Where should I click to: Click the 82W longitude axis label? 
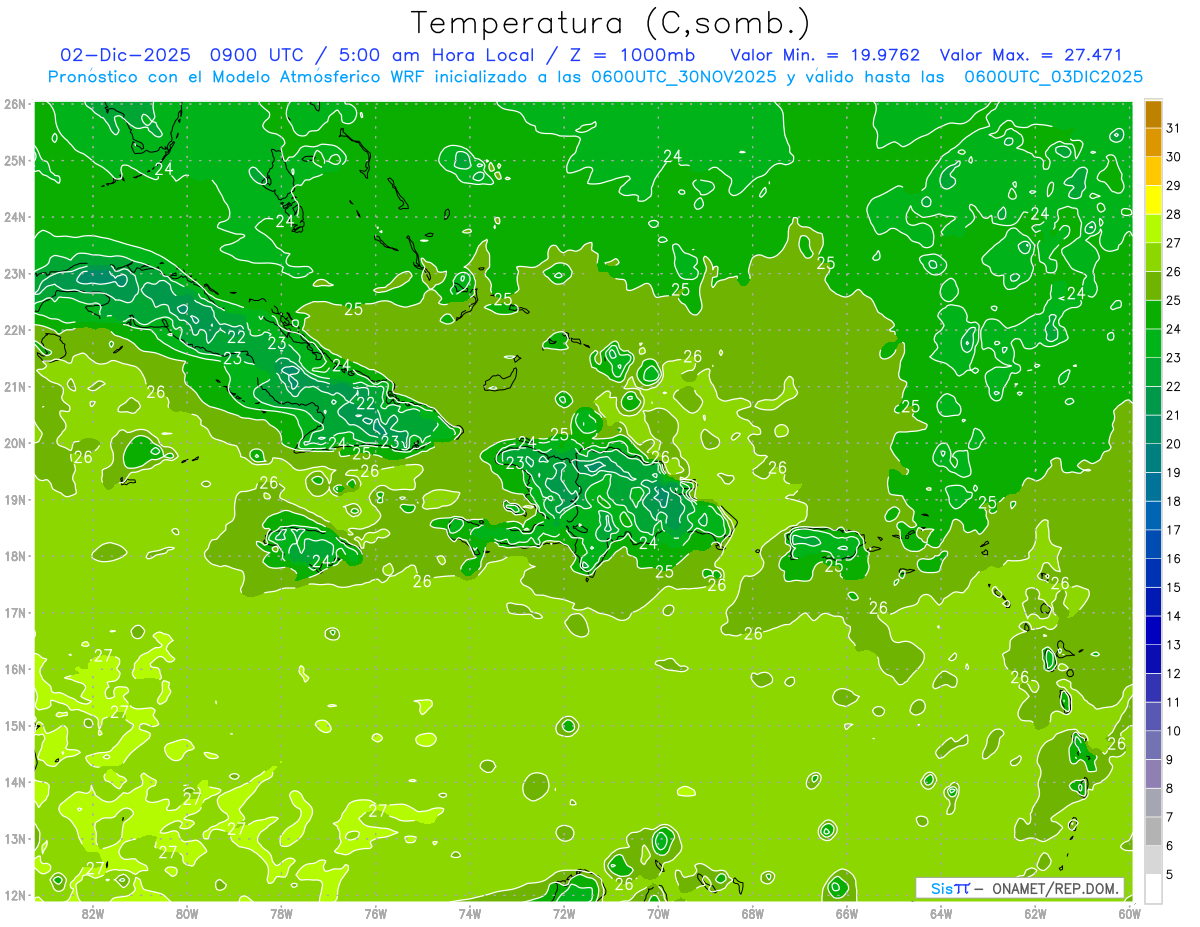tap(93, 913)
